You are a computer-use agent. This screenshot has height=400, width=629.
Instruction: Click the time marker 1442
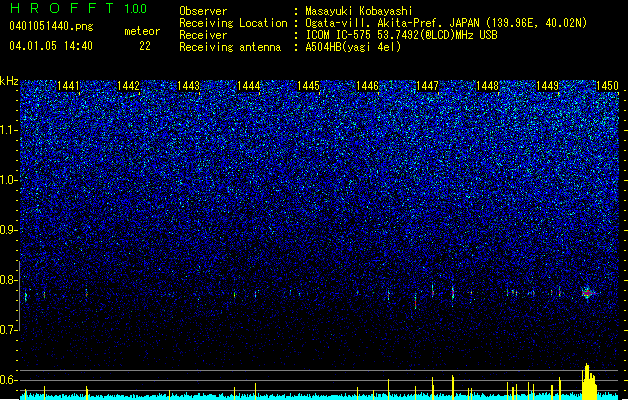(128, 86)
